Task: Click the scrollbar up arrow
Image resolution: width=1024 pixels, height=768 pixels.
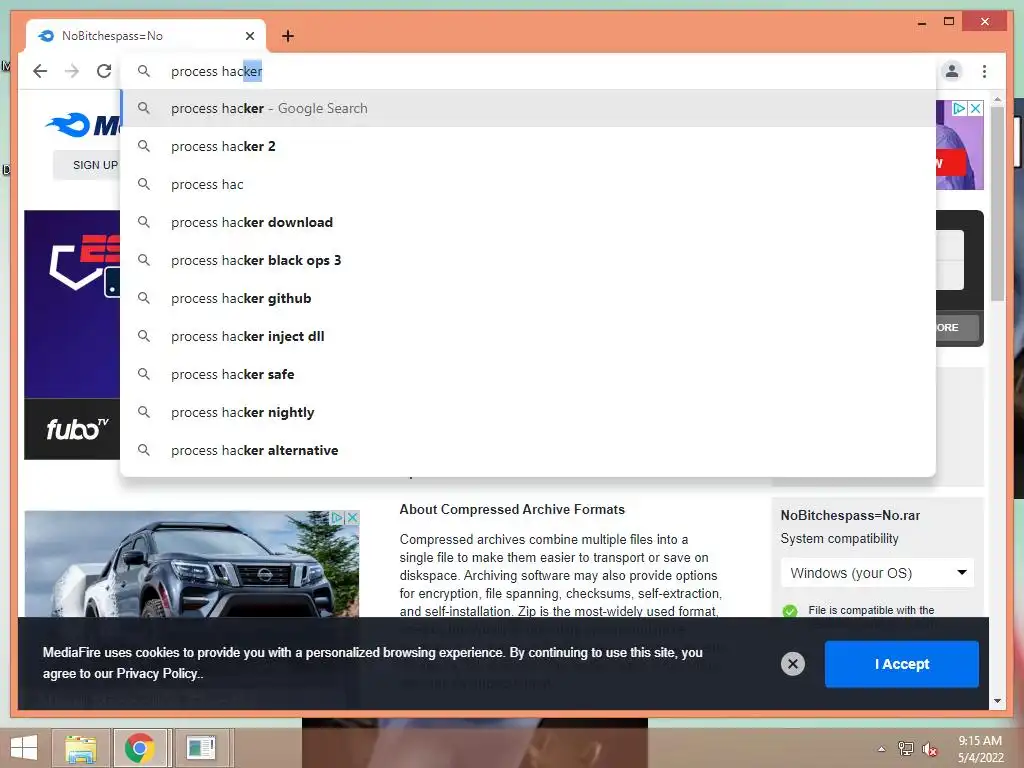Action: pyautogui.click(x=997, y=99)
